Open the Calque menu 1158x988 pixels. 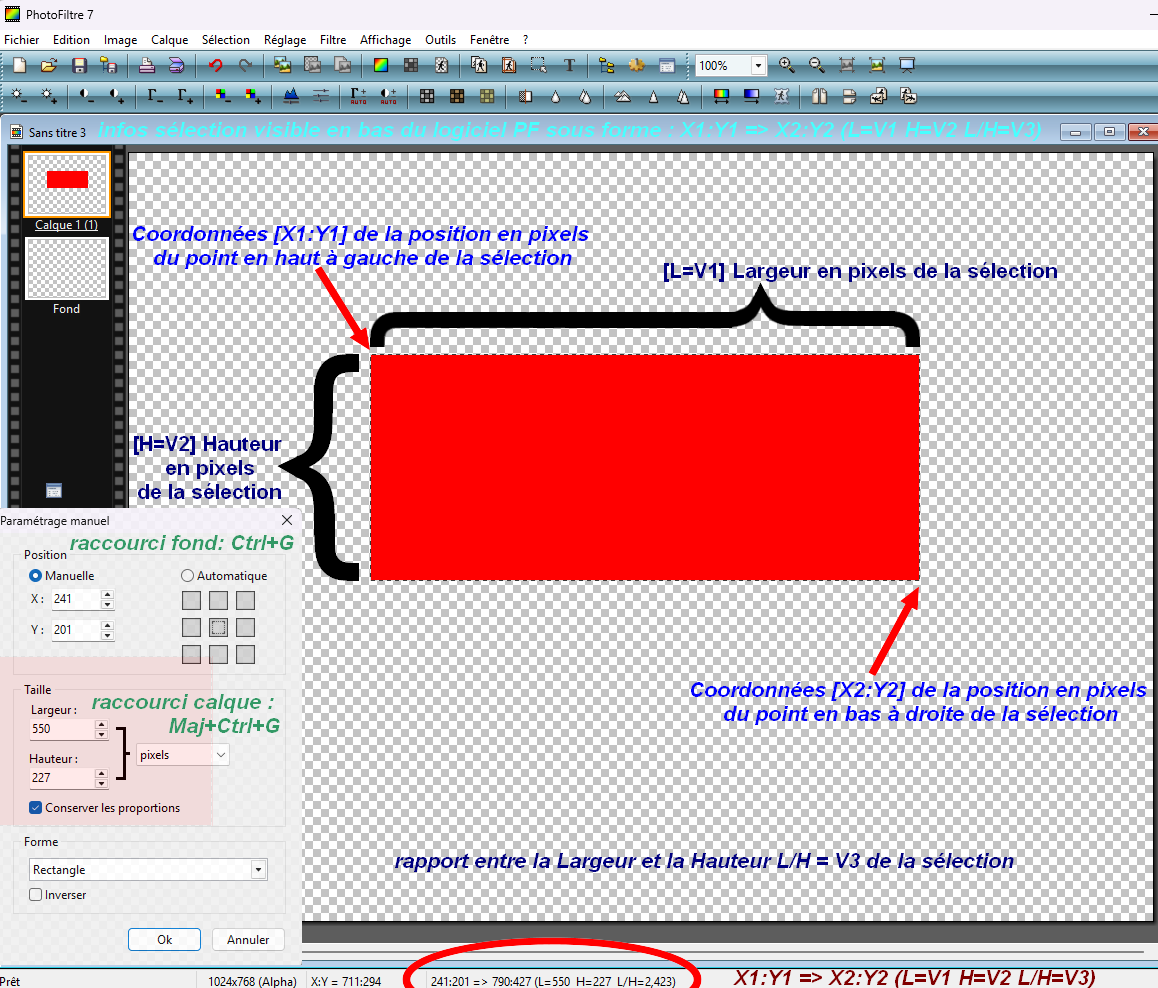[169, 40]
